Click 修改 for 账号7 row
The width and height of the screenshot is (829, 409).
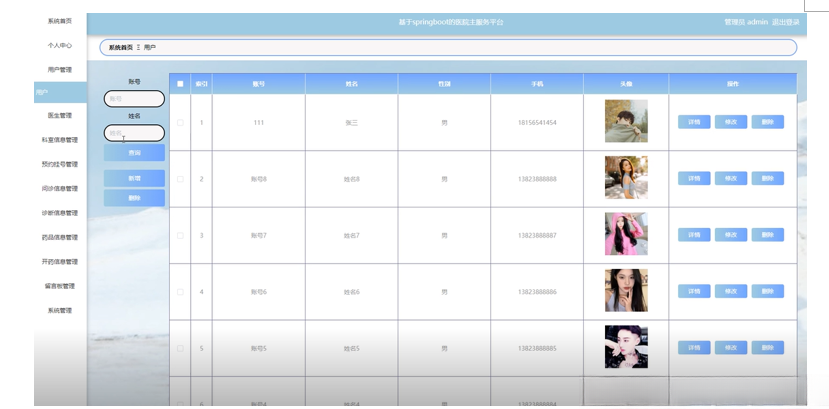point(731,235)
